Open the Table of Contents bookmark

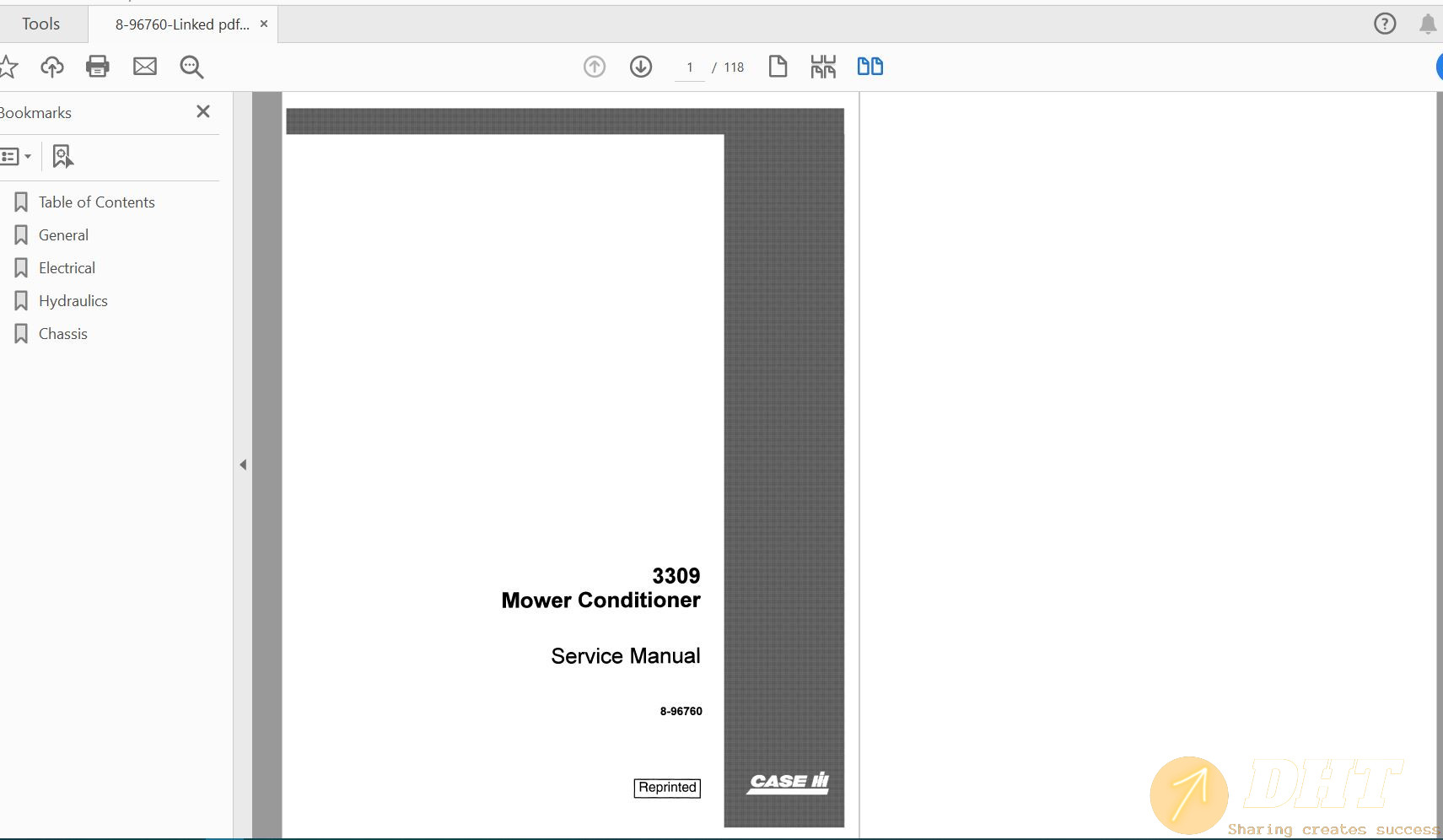tap(96, 202)
